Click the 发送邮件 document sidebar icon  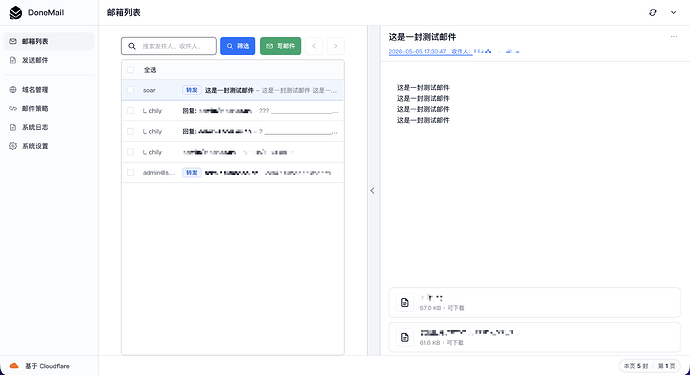click(13, 60)
